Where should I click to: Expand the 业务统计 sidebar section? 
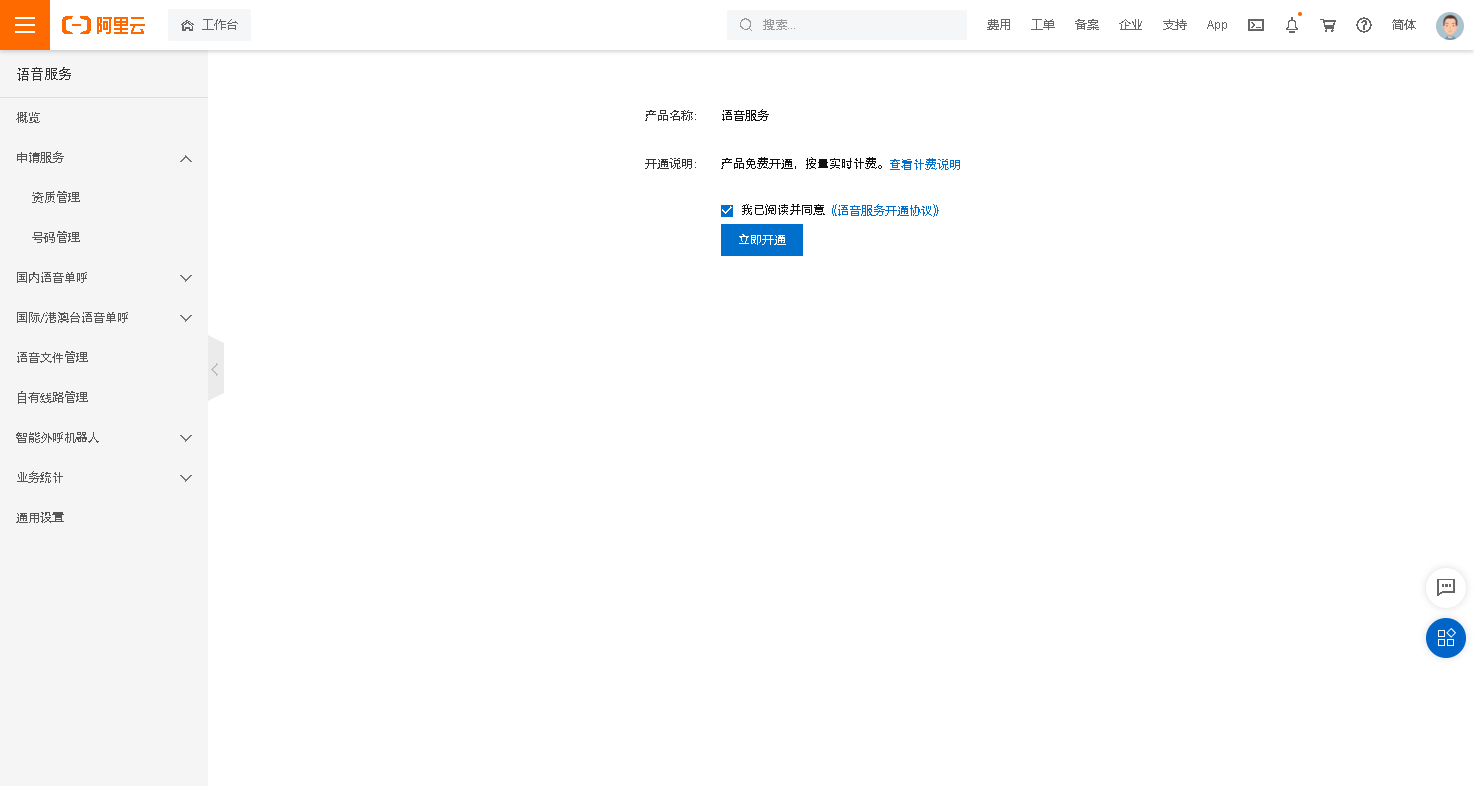[x=185, y=478]
